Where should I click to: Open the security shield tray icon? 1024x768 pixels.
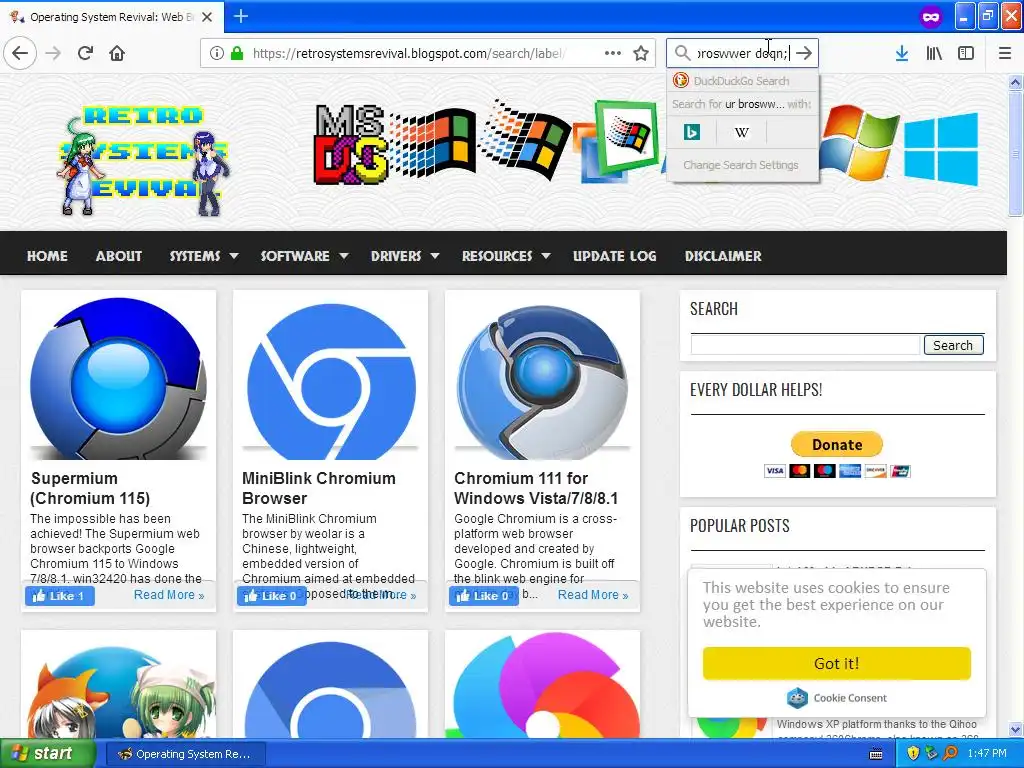913,754
